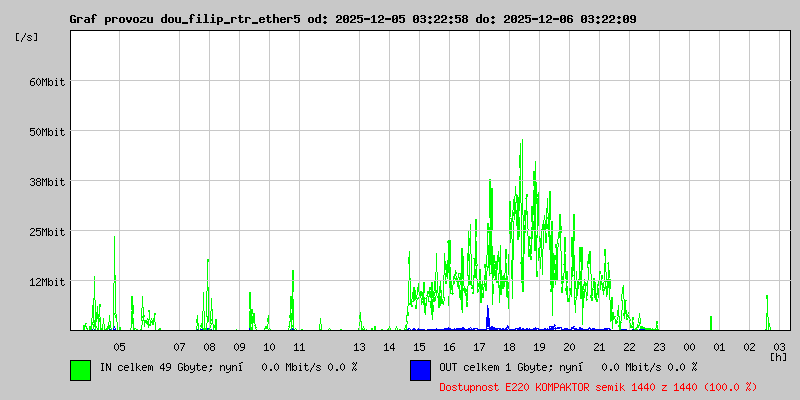
Task: Click the 50Mbit y-axis label
Action: click(x=46, y=132)
